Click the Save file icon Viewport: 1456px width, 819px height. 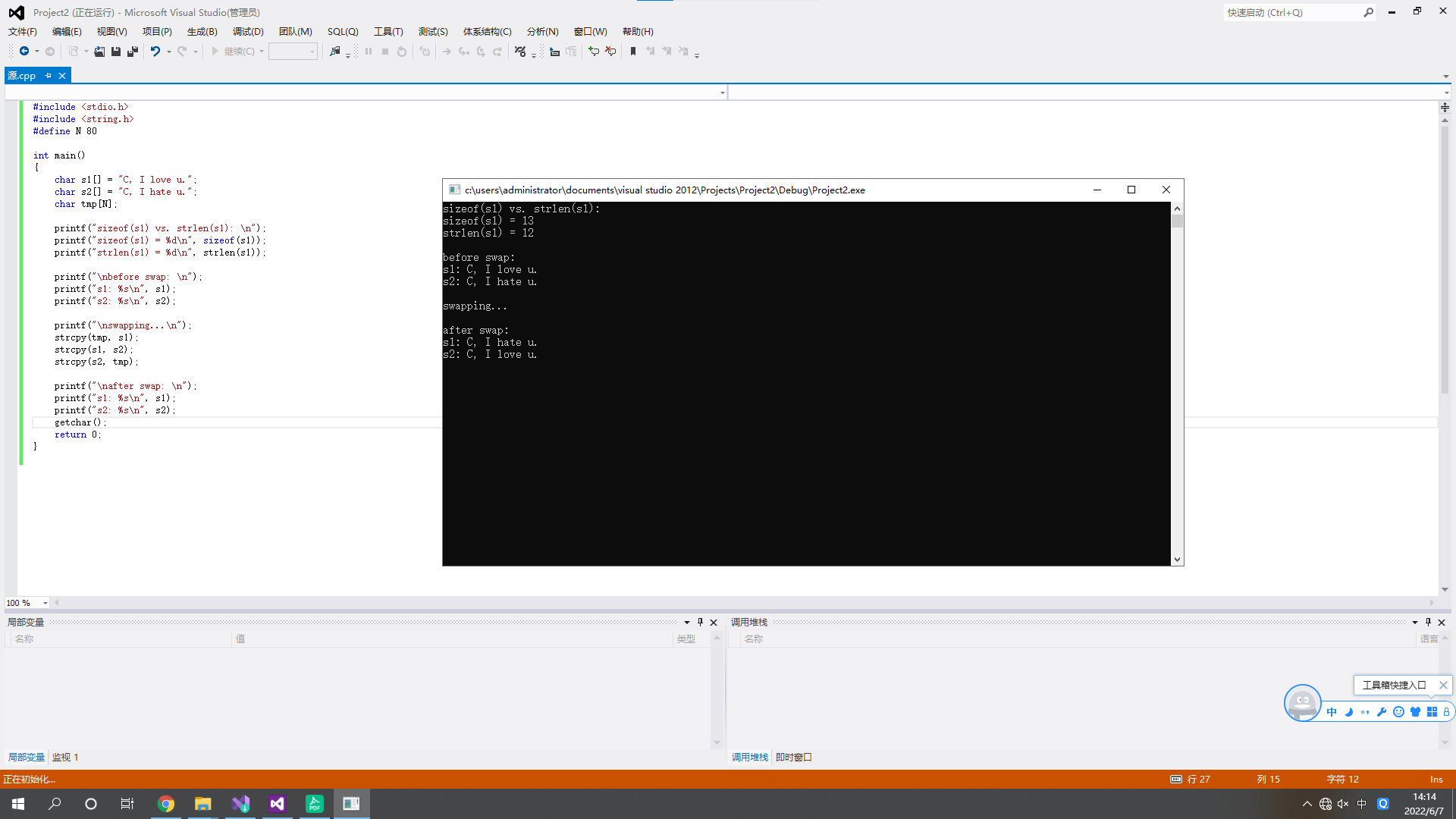pyautogui.click(x=116, y=52)
